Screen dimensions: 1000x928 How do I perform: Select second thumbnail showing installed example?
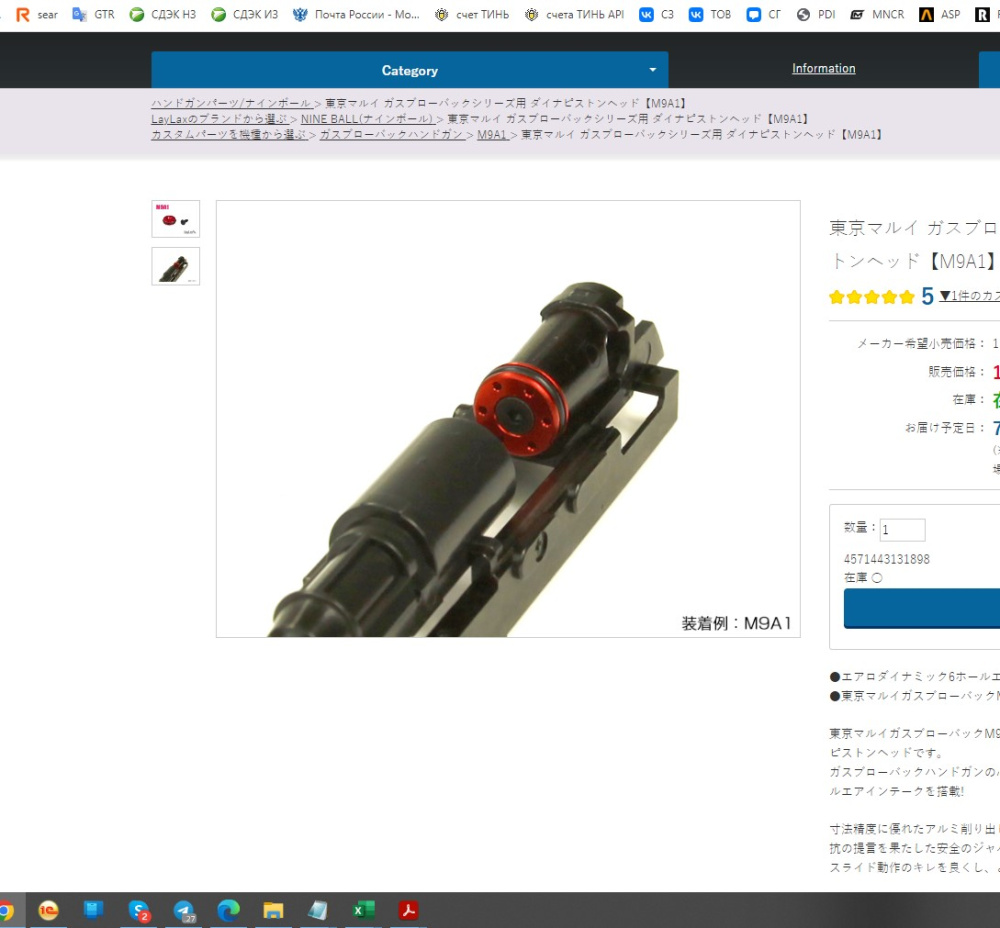[175, 266]
